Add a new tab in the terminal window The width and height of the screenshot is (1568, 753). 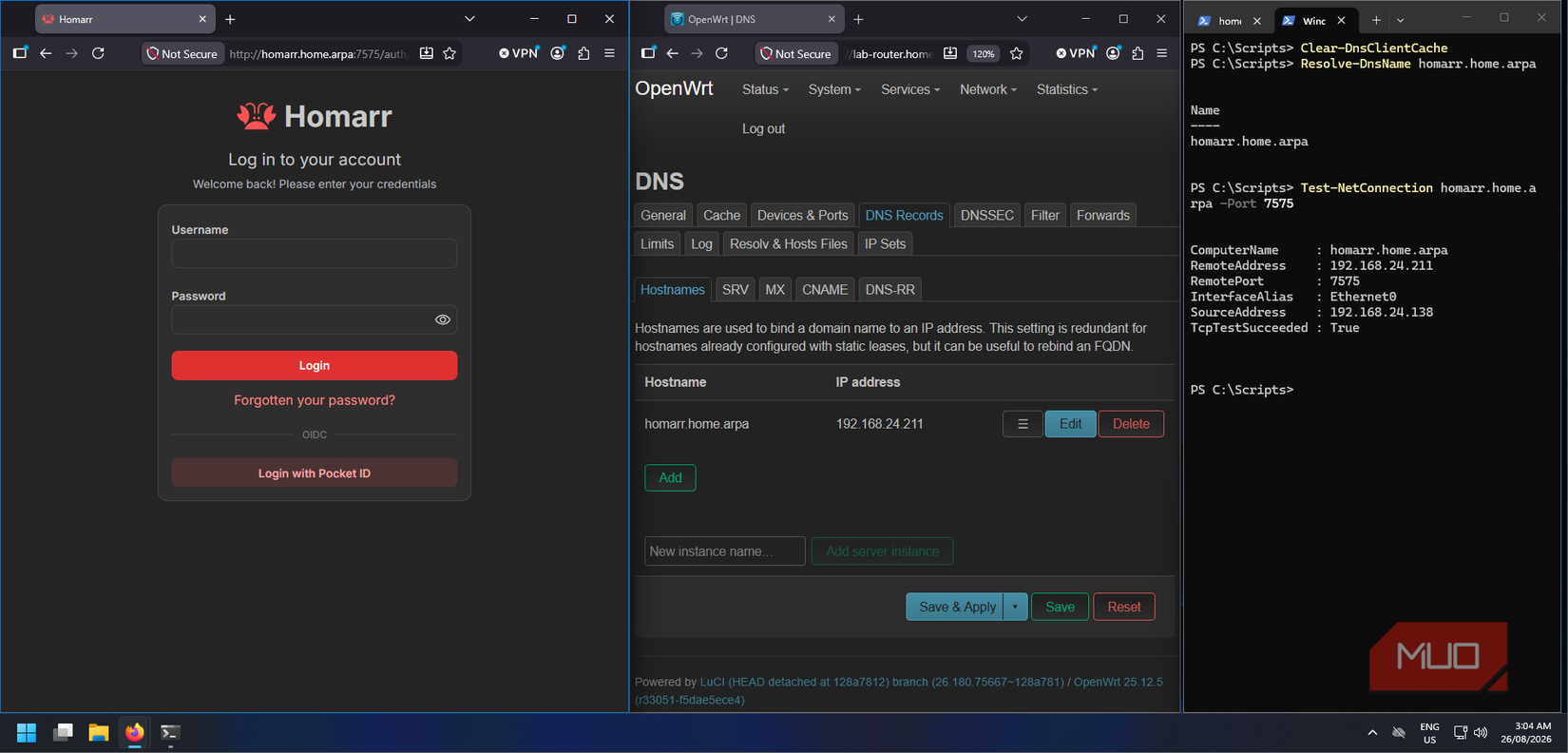[x=1375, y=20]
